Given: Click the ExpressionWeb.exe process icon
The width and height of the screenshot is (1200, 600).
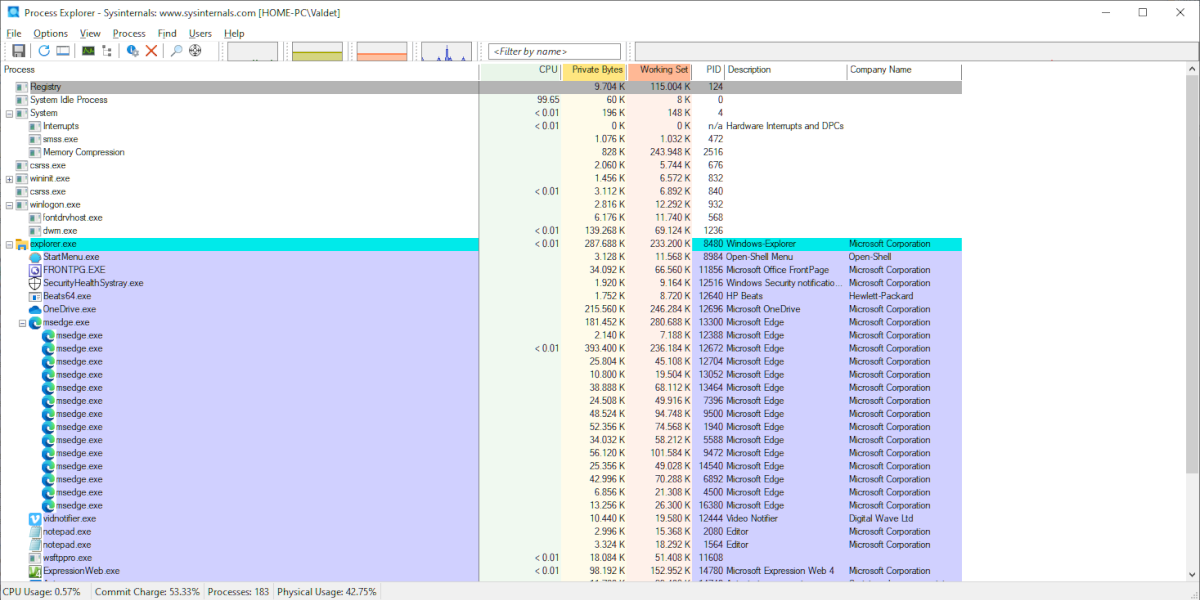Looking at the screenshot, I should pos(35,571).
